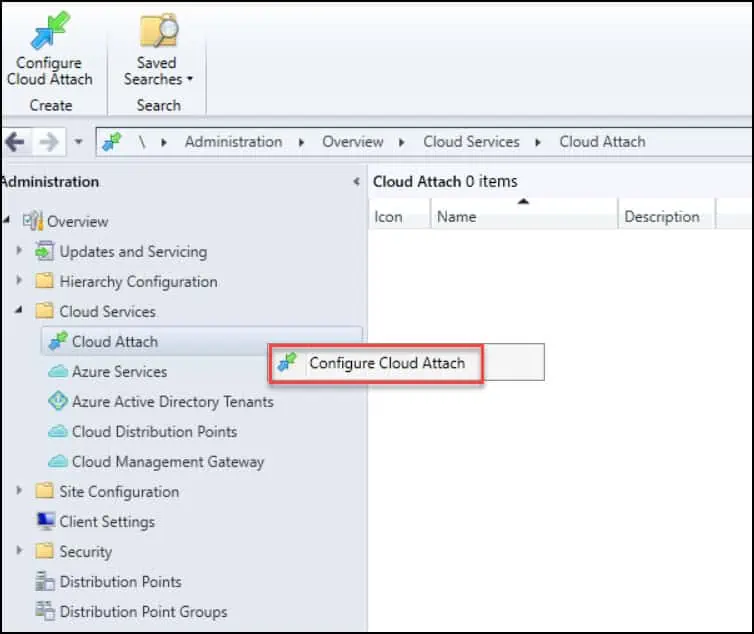Collapse the Cloud Services node

tap(19, 310)
